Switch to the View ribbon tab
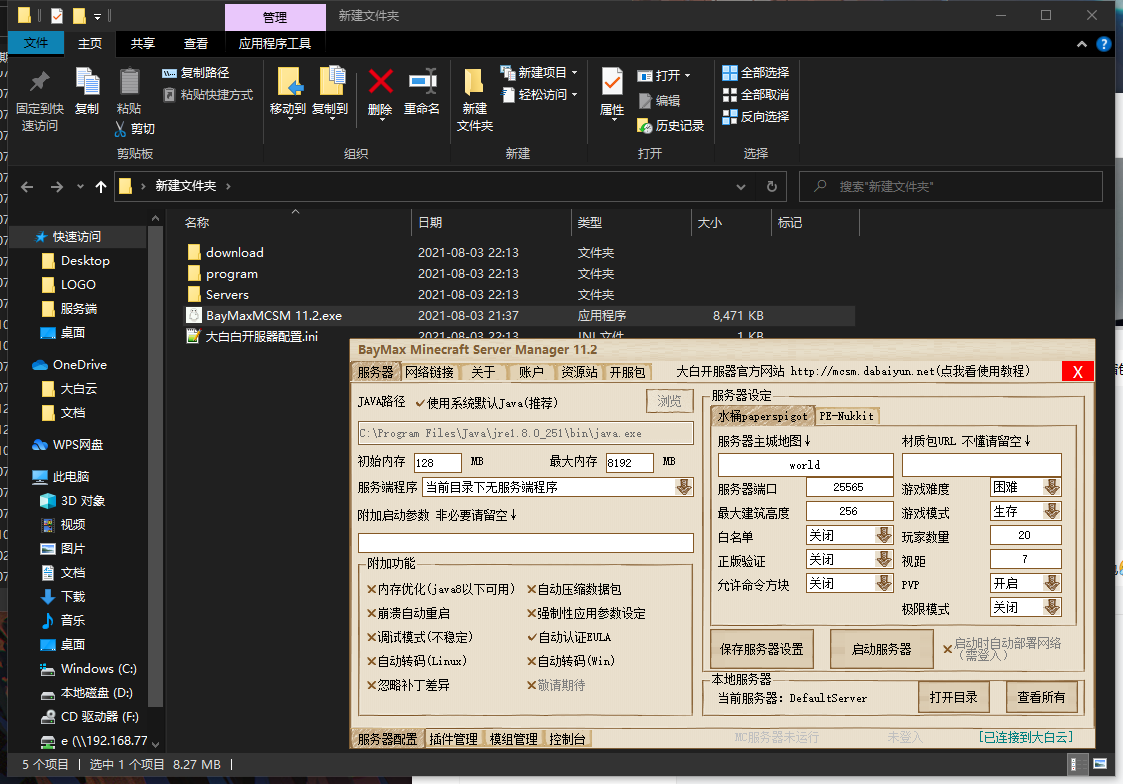Screen dimensions: 1123x784 tap(196, 44)
